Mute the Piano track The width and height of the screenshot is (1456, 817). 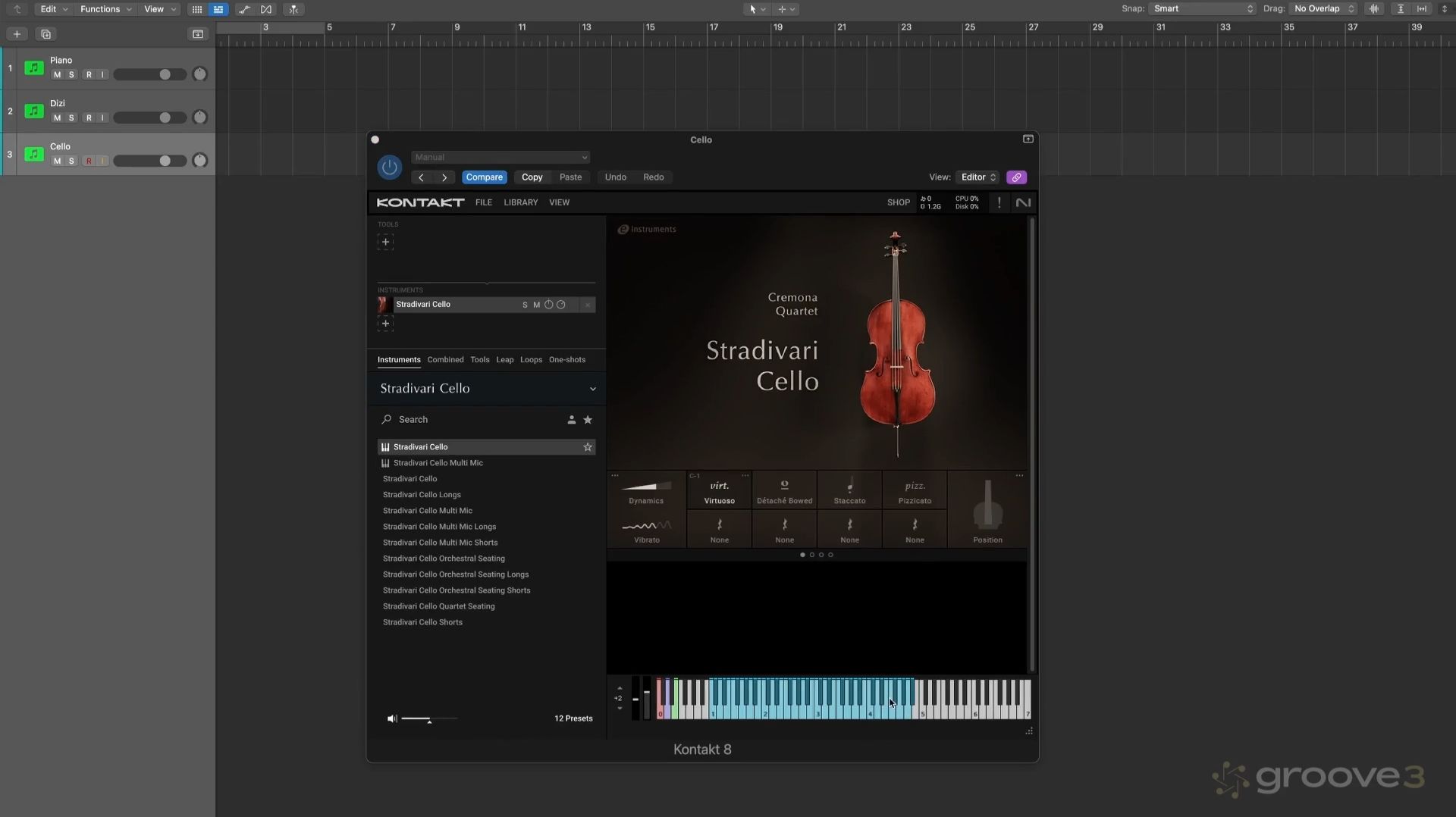tap(57, 75)
